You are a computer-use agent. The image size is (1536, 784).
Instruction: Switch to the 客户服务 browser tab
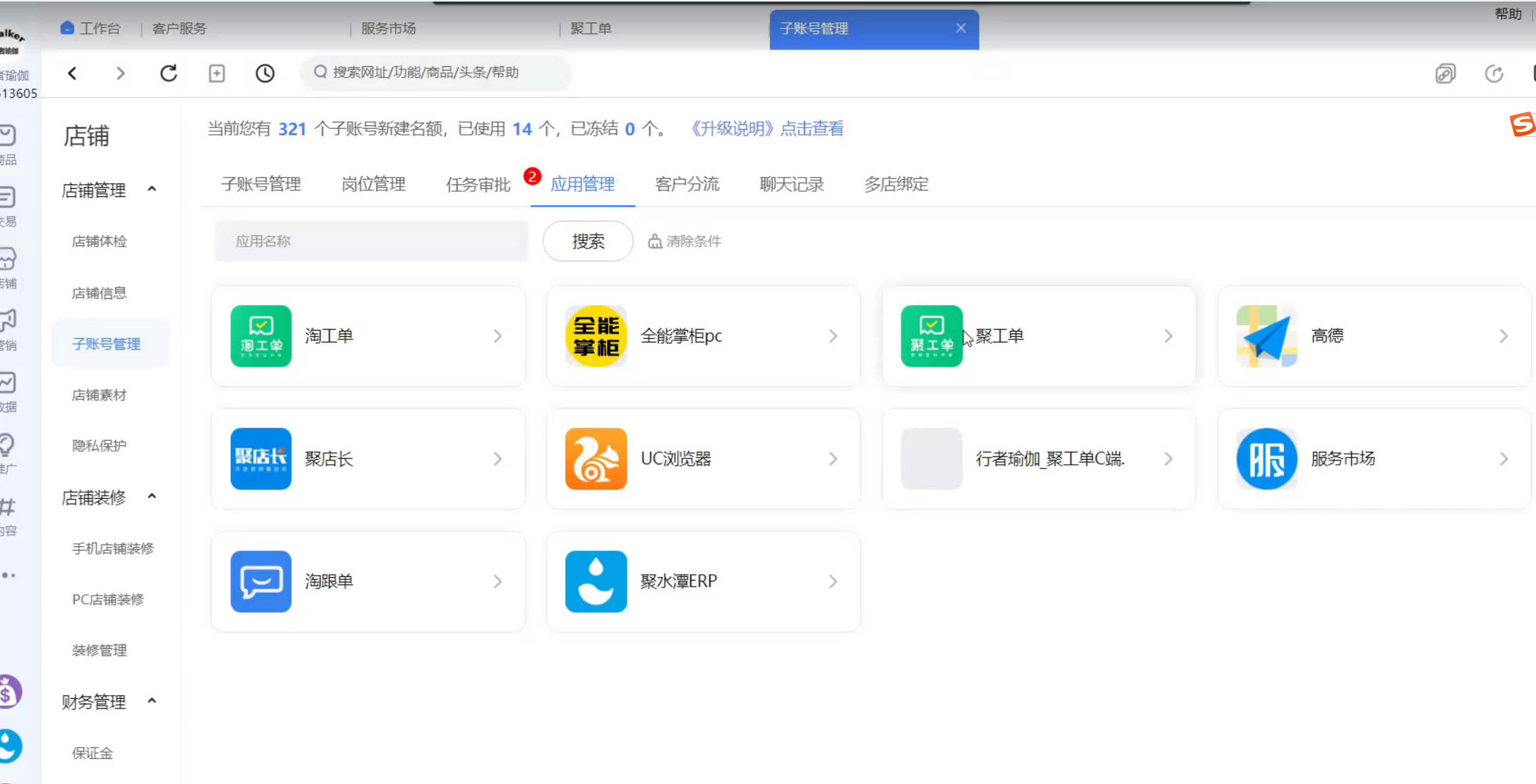179,28
